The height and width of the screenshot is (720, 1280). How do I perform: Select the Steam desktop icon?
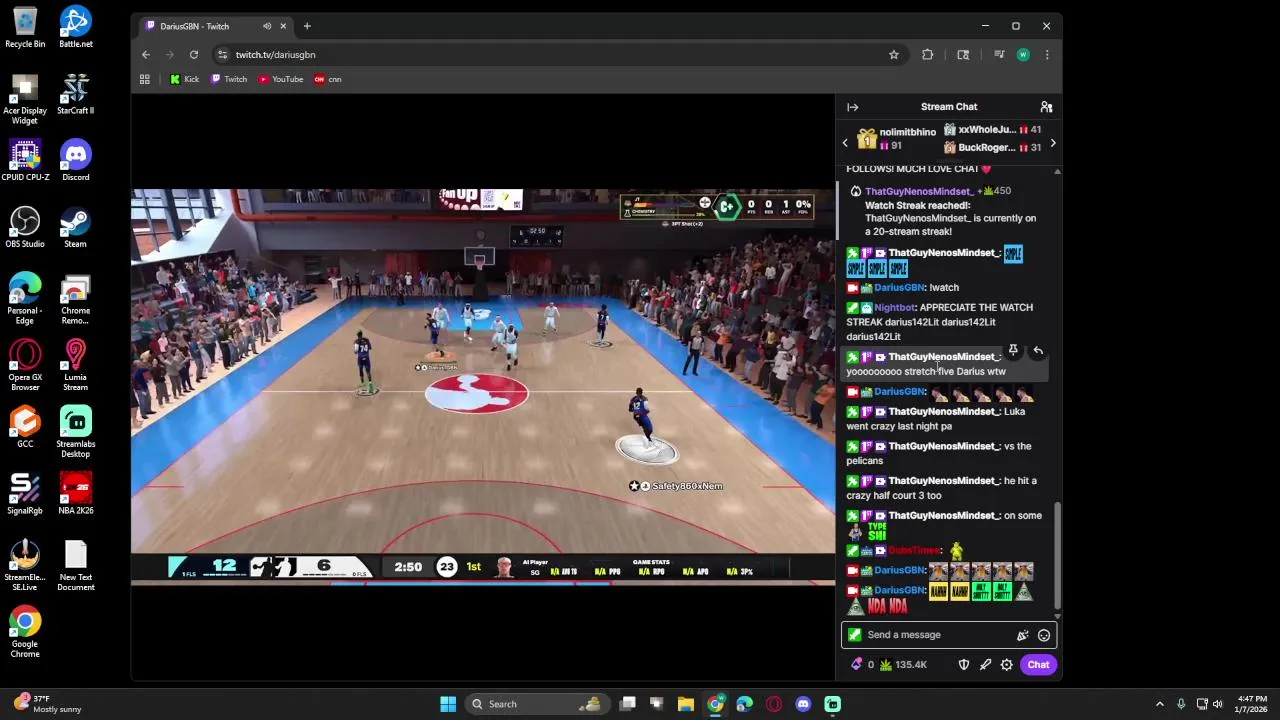point(75,227)
